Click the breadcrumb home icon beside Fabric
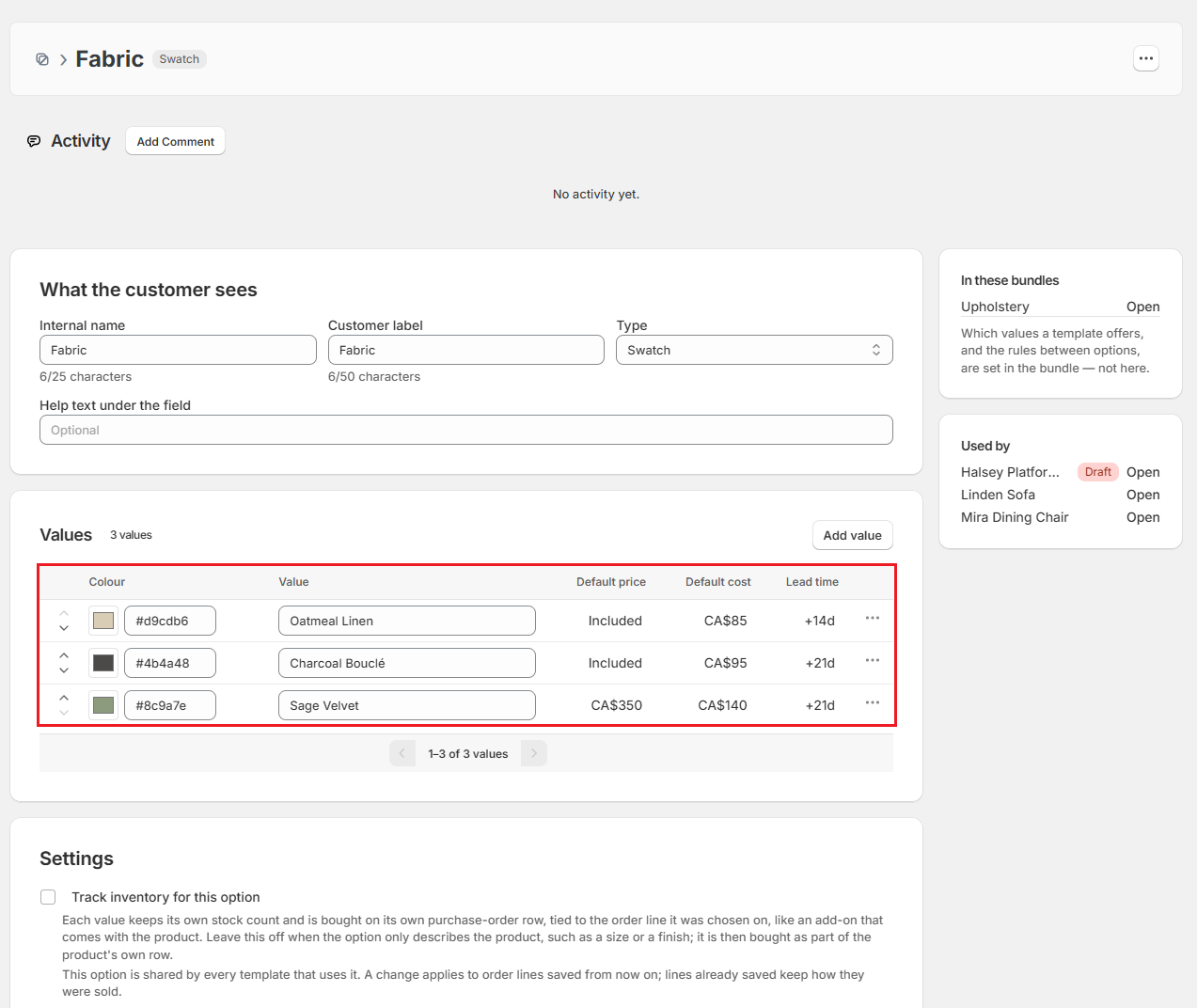This screenshot has width=1197, height=1008. click(42, 59)
